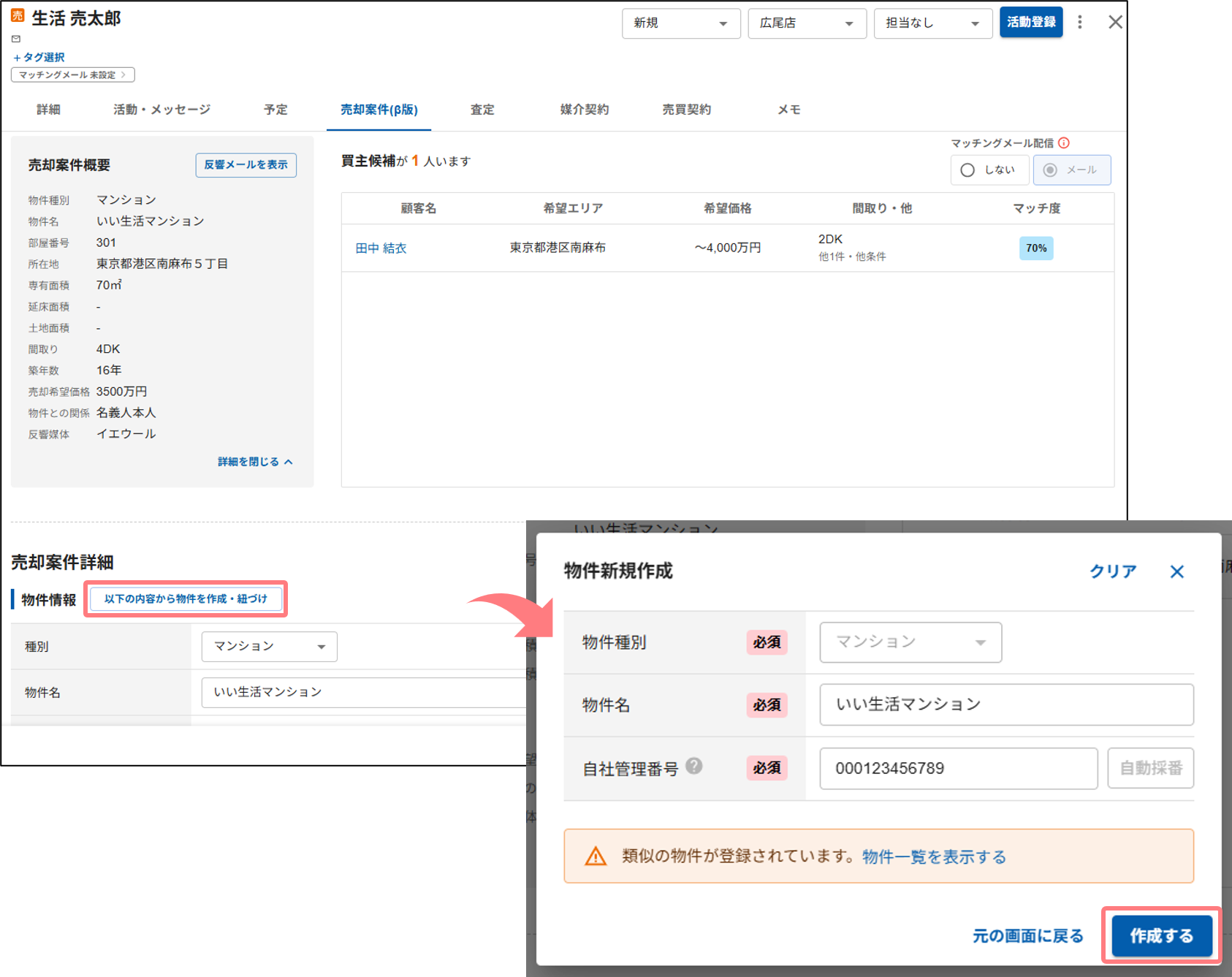Image resolution: width=1232 pixels, height=977 pixels.
Task: Click the 東京都港区南麻布５丁目 address value
Action: coord(162,264)
